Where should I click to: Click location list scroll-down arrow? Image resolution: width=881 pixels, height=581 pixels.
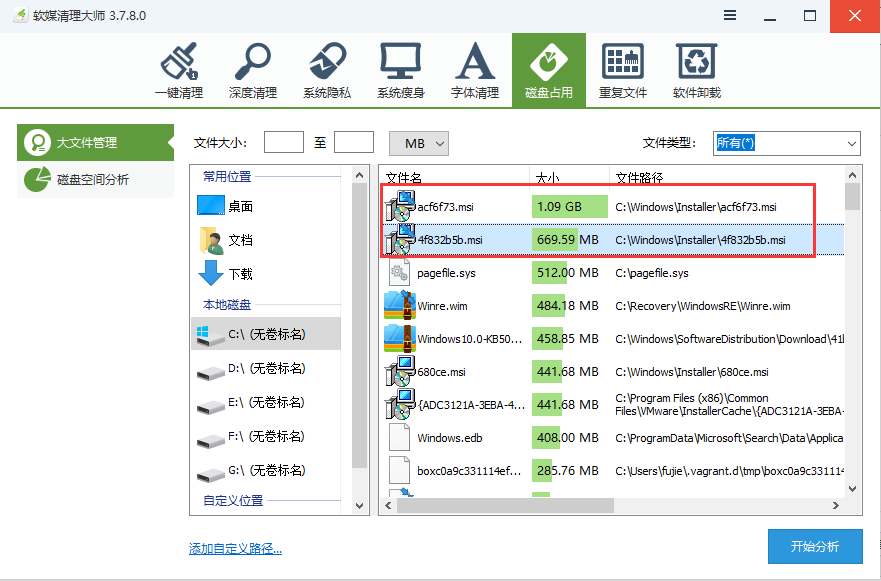click(x=360, y=506)
